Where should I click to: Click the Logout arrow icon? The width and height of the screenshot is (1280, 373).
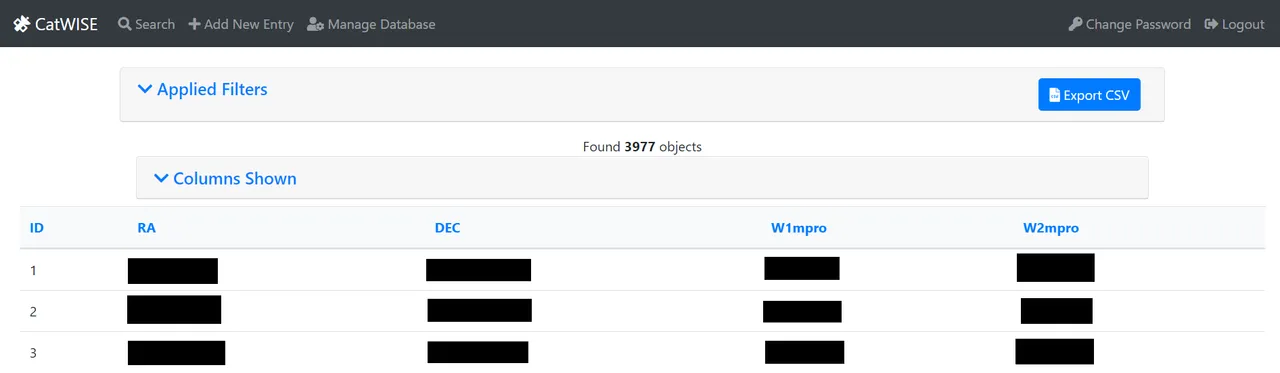1211,24
